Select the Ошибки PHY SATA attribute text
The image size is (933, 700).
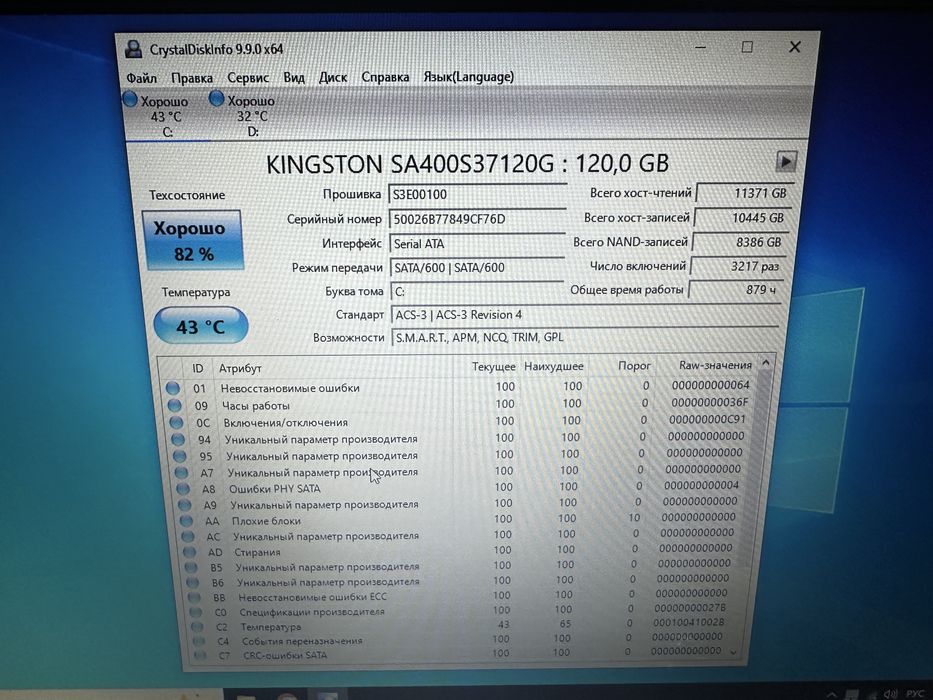[x=275, y=489]
